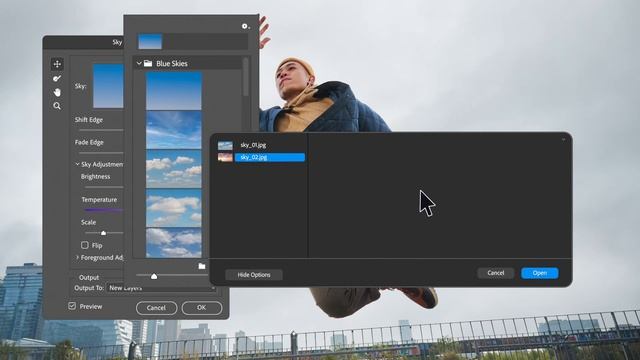
Task: Open the sky picker gear settings
Action: click(x=245, y=26)
